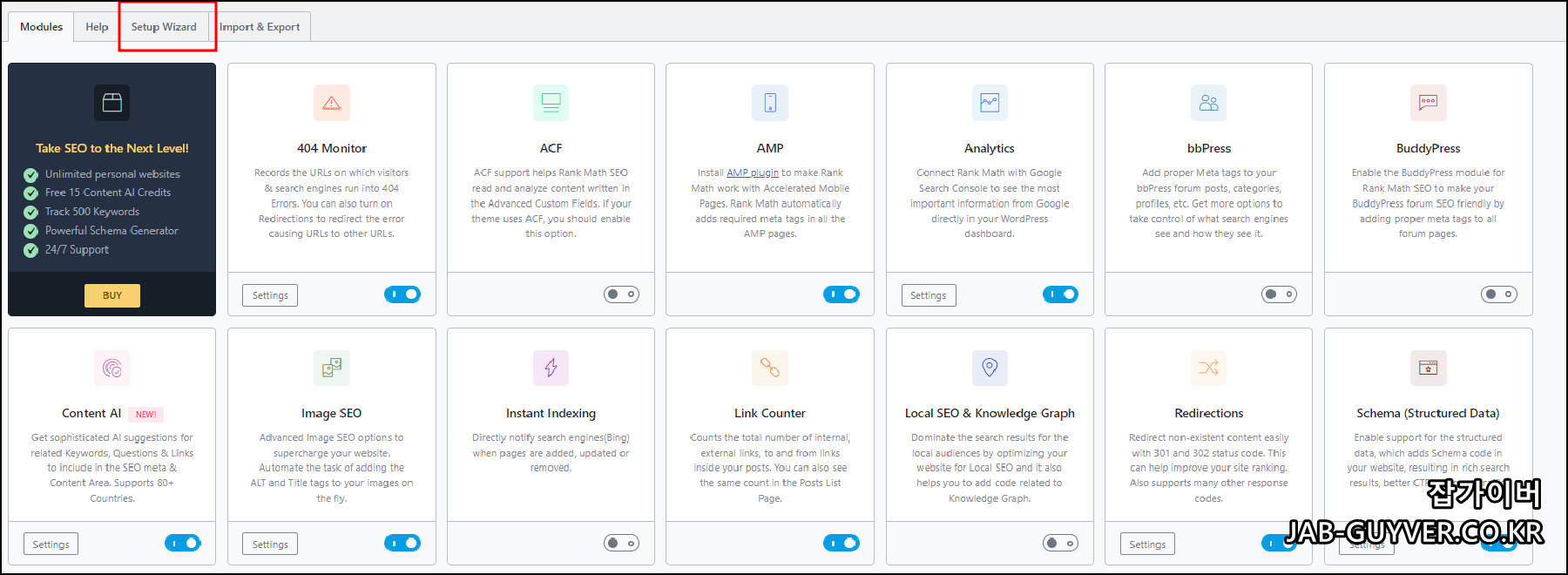This screenshot has height=575, width=1568.
Task: Click the Local SEO map pin icon
Action: (990, 368)
